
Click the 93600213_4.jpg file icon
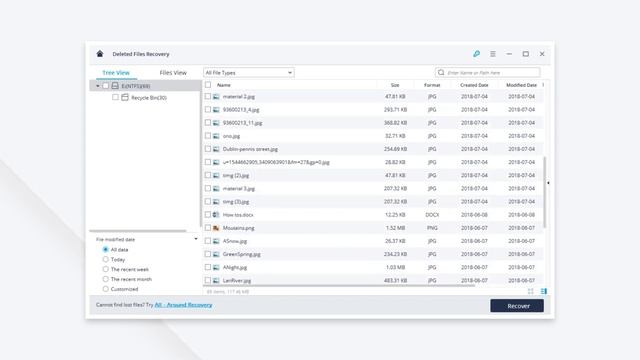216,109
